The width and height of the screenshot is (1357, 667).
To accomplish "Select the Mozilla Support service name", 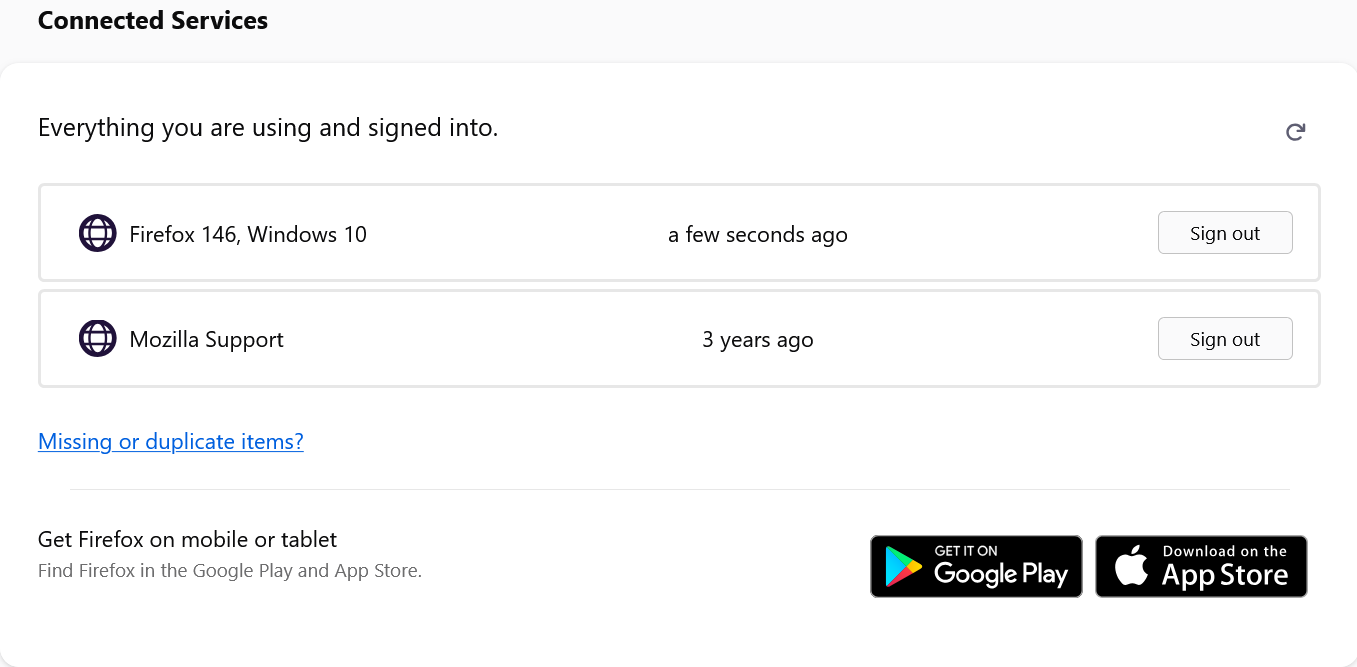I will click(x=206, y=340).
